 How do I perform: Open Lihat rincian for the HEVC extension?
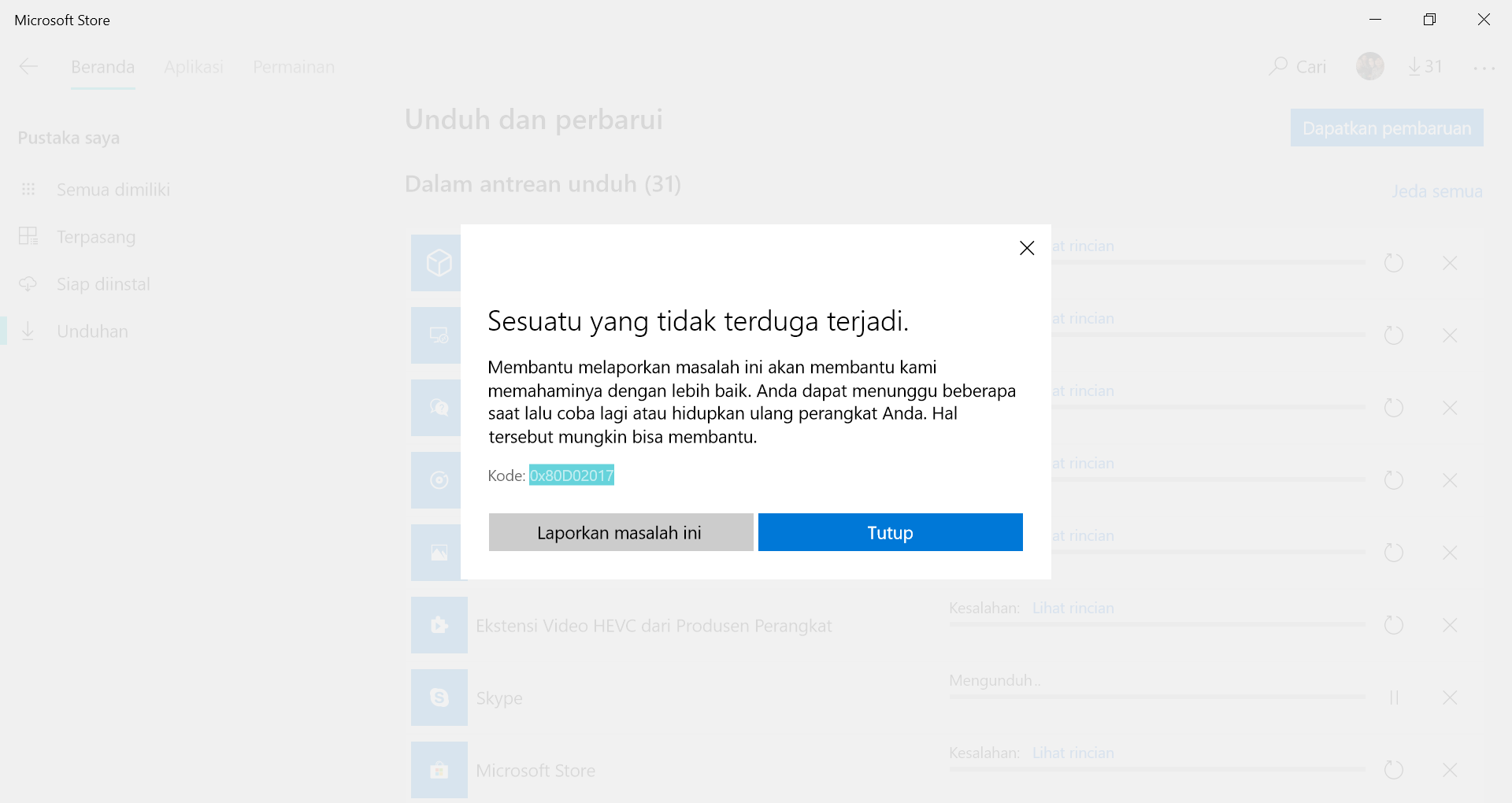(x=1073, y=608)
